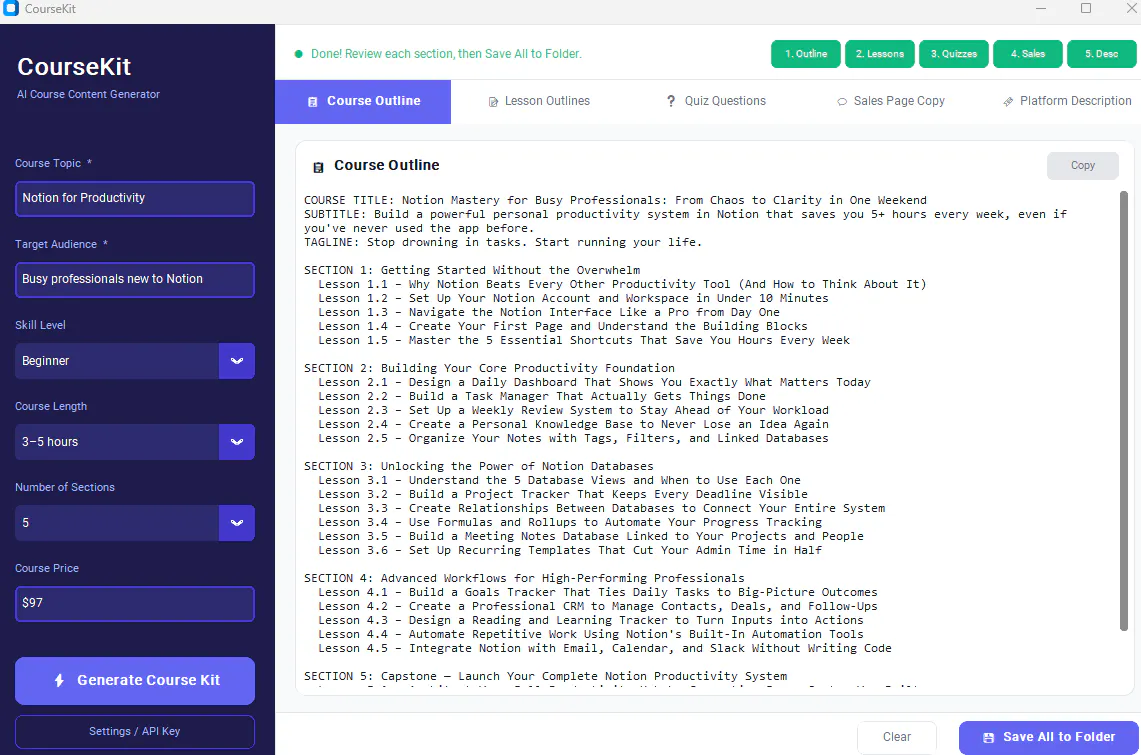Click Lesson 4.5 Integrate Notion with Email line
The width and height of the screenshot is (1141, 755).
tap(605, 648)
